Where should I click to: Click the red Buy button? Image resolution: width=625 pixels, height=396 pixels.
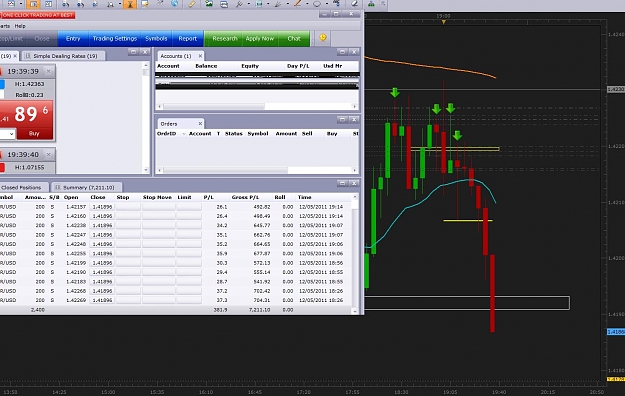34,134
